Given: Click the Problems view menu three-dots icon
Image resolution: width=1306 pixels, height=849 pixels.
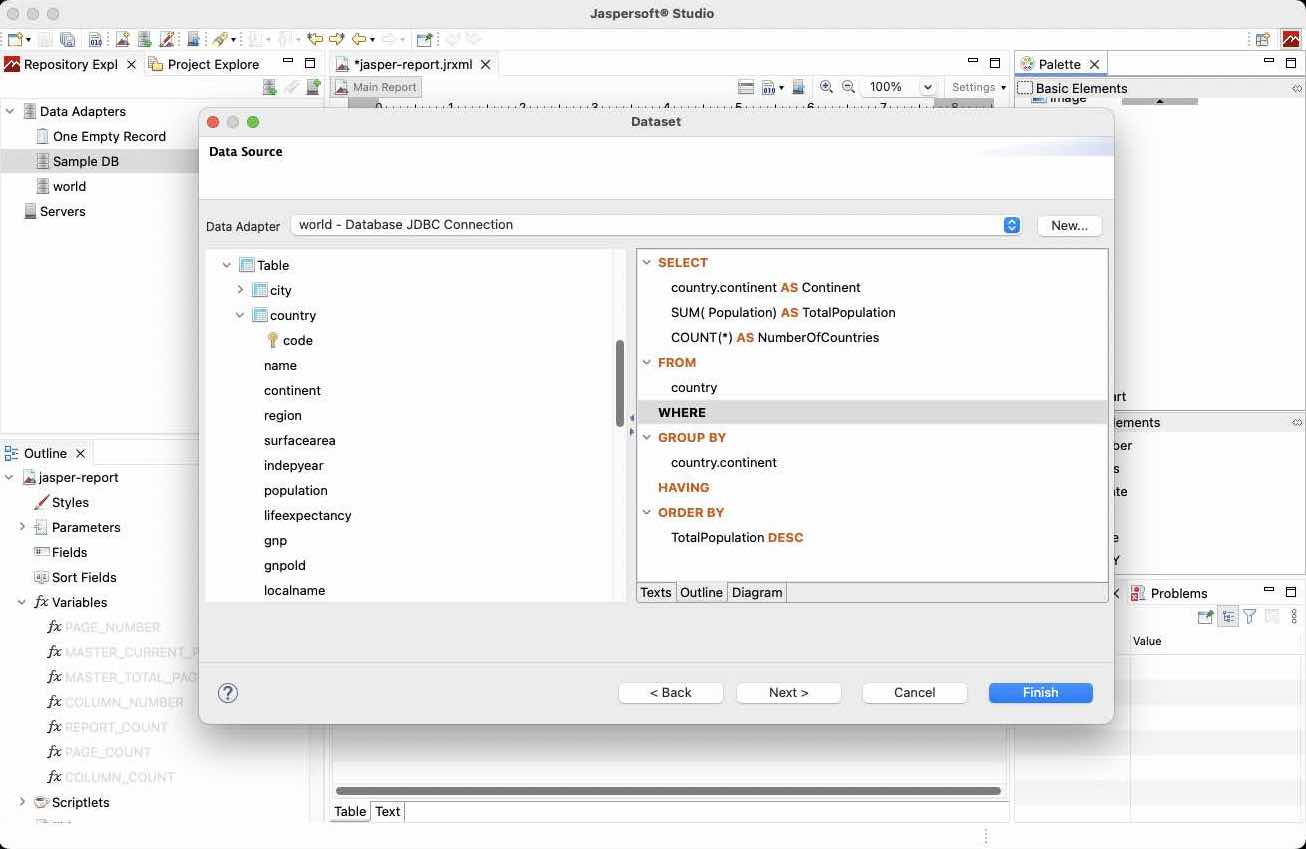Looking at the screenshot, I should click(1294, 616).
